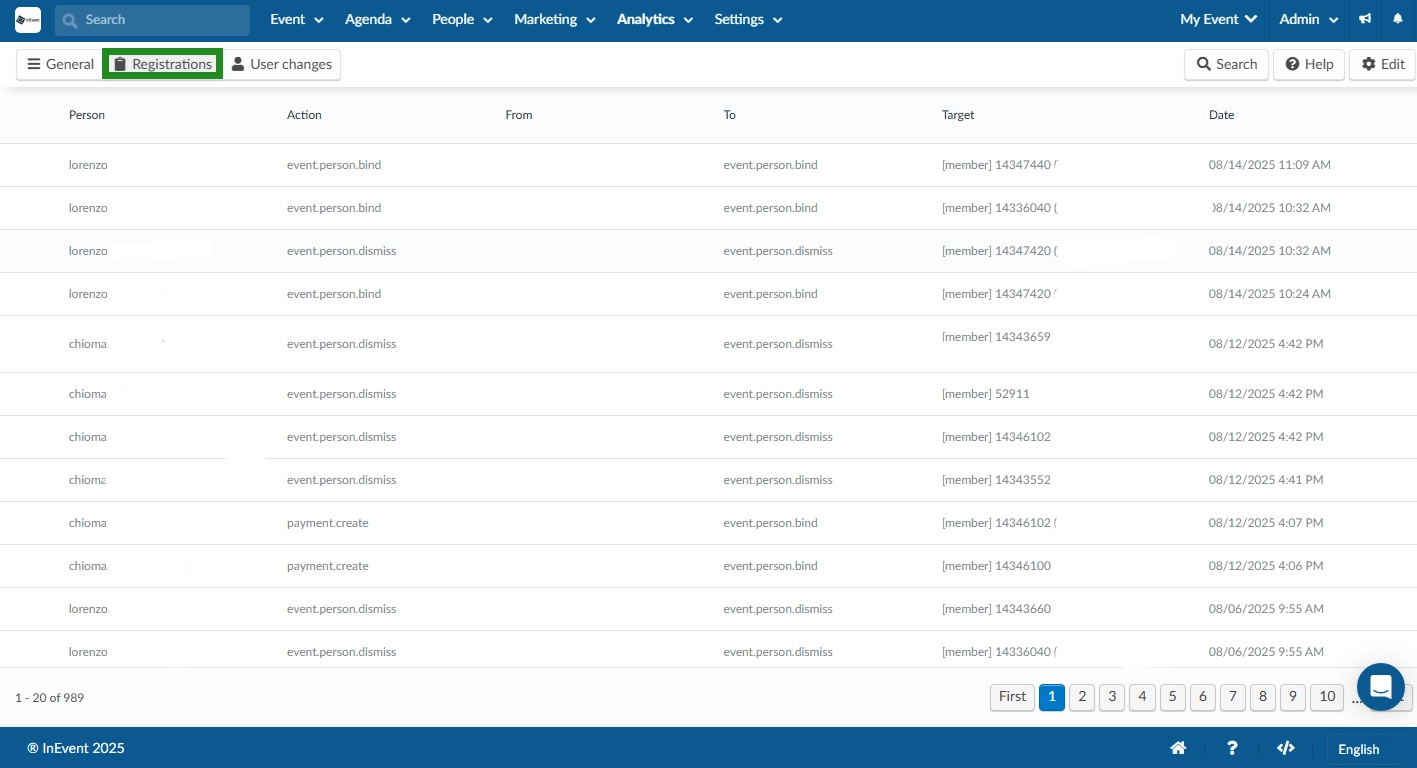Image resolution: width=1417 pixels, height=768 pixels.
Task: Click the Search button in toolbar
Action: (1226, 64)
